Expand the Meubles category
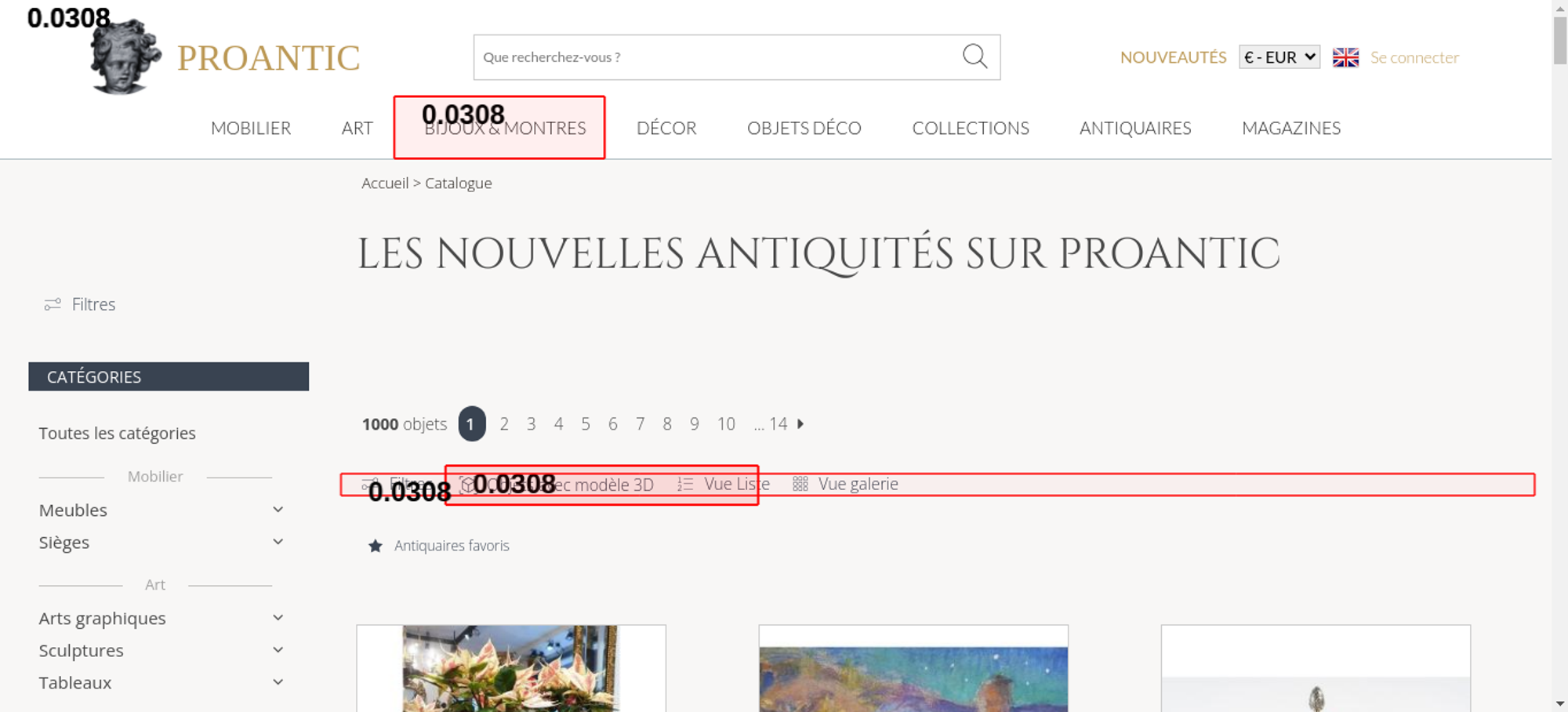The width and height of the screenshot is (1568, 712). click(278, 510)
